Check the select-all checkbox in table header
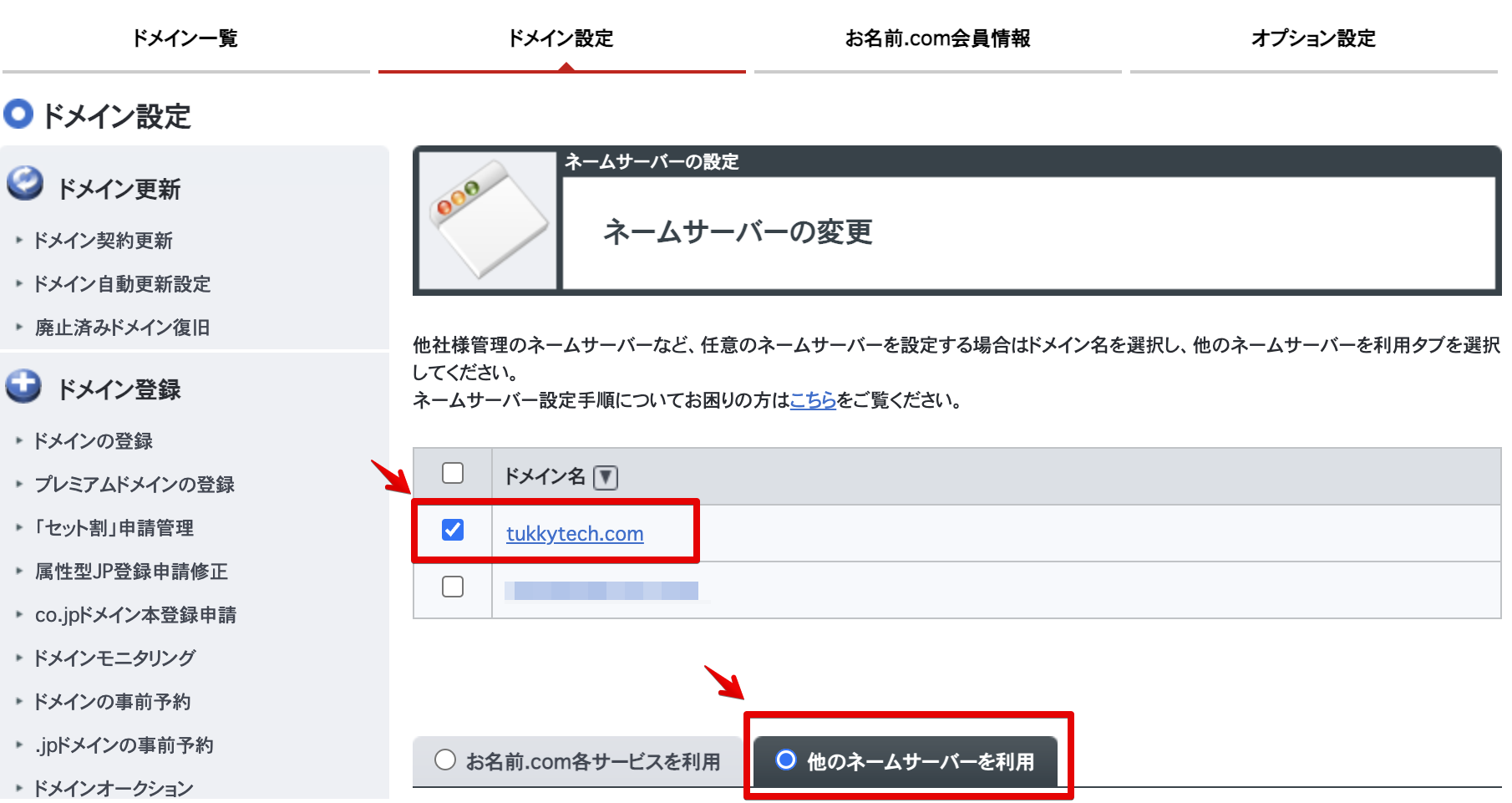Viewport: 1512px width, 803px height. [x=453, y=473]
